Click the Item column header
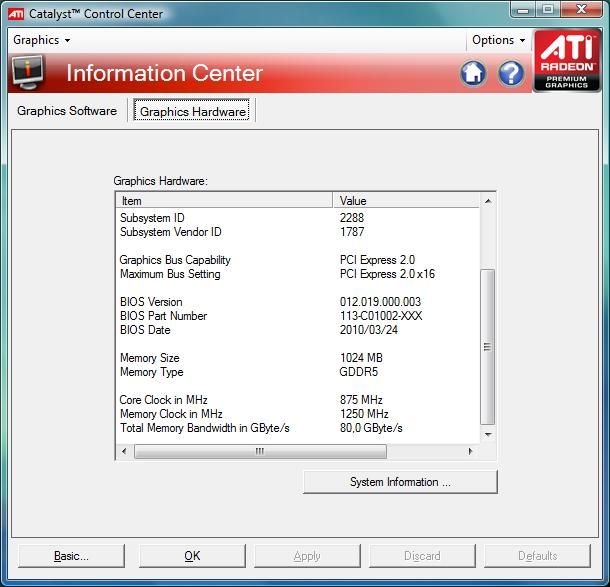 pyautogui.click(x=224, y=201)
